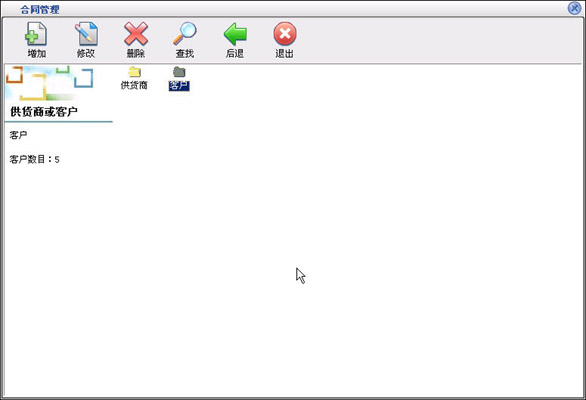
Task: Select the 修改 edit pencil icon
Action: (86, 34)
